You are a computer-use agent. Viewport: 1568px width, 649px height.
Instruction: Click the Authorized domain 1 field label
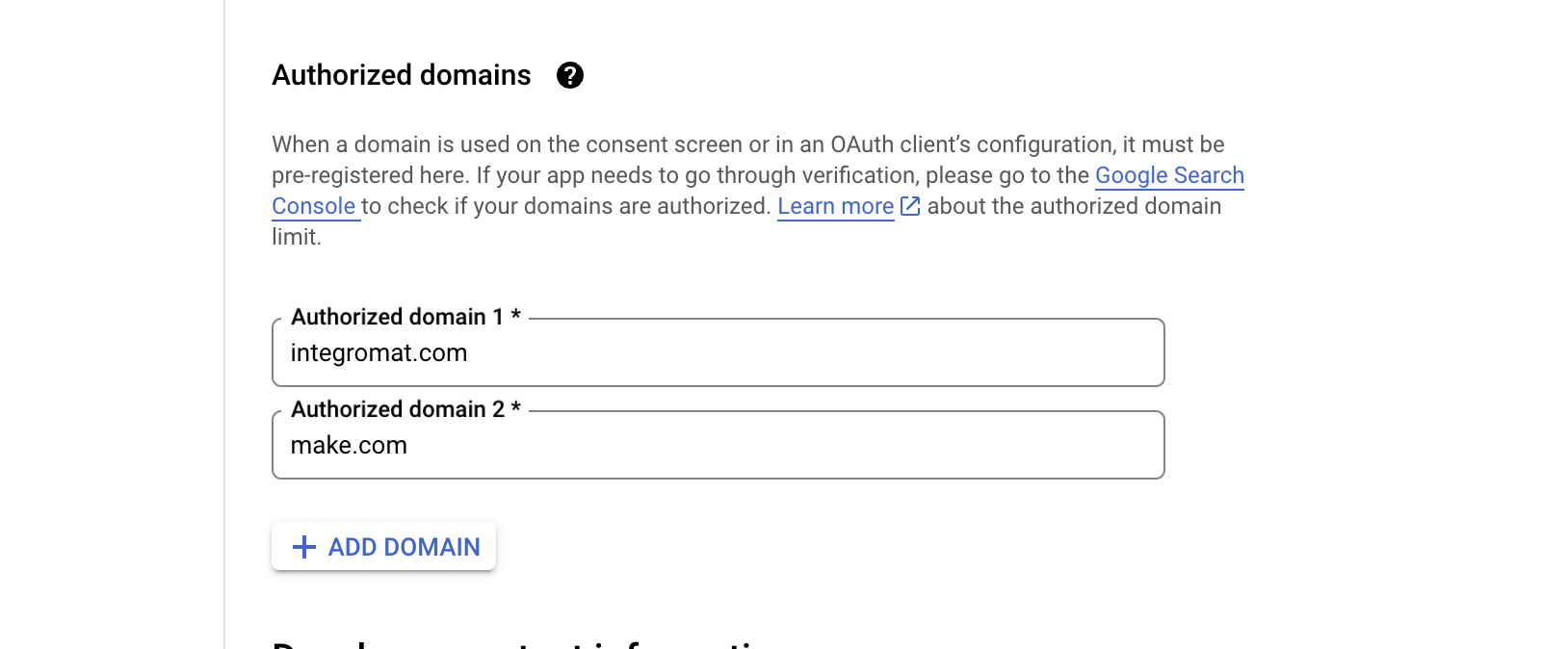397,317
